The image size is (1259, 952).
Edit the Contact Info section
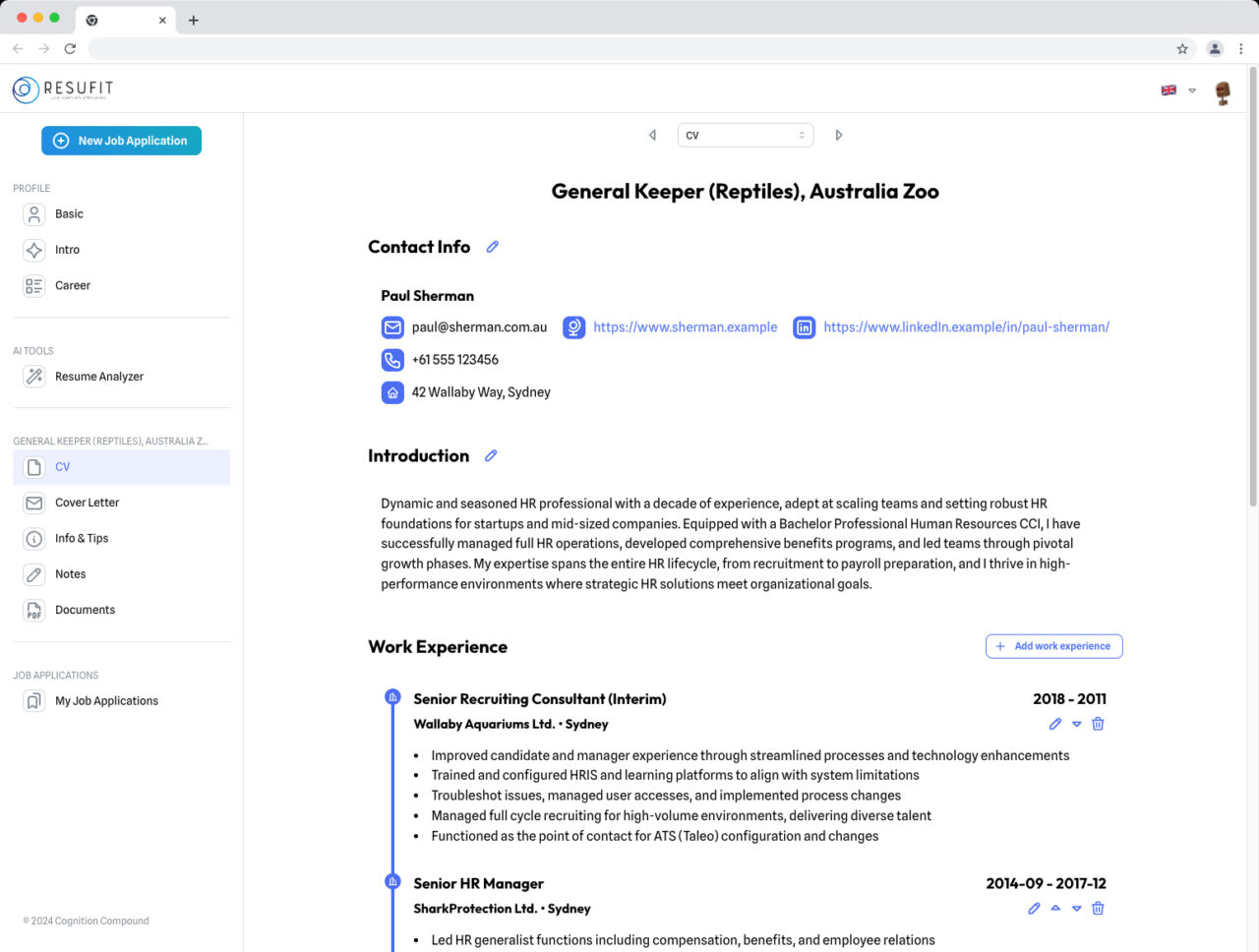(x=492, y=247)
